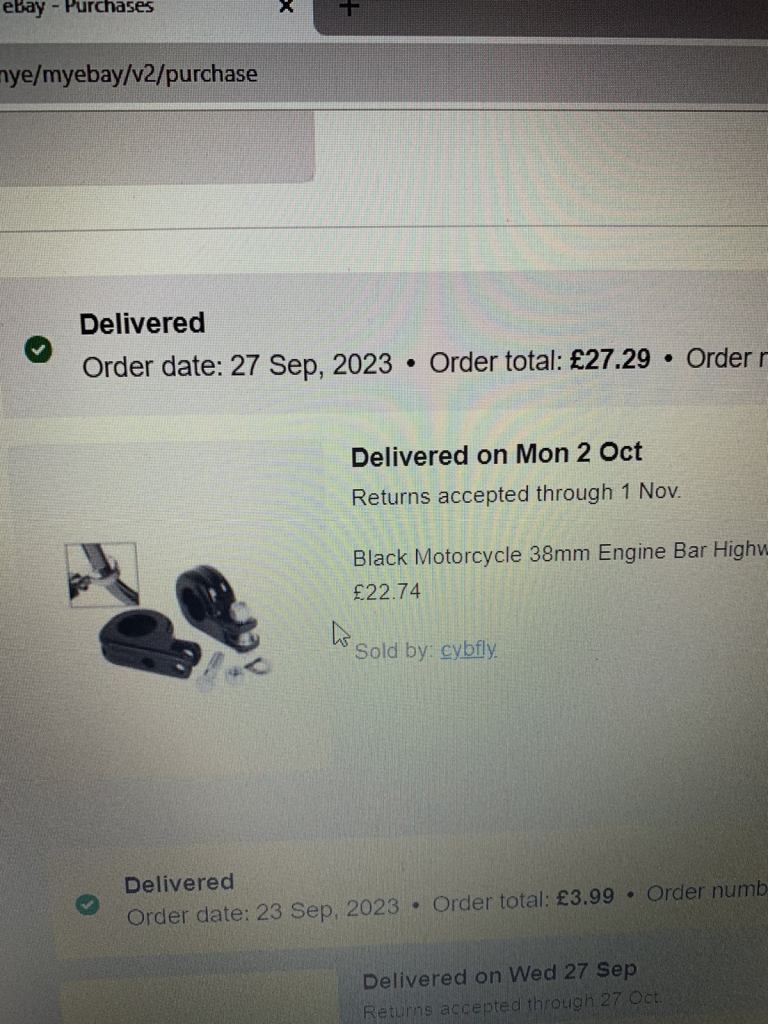The image size is (768, 1024).
Task: Open seller cybfly's profile link
Action: (468, 650)
